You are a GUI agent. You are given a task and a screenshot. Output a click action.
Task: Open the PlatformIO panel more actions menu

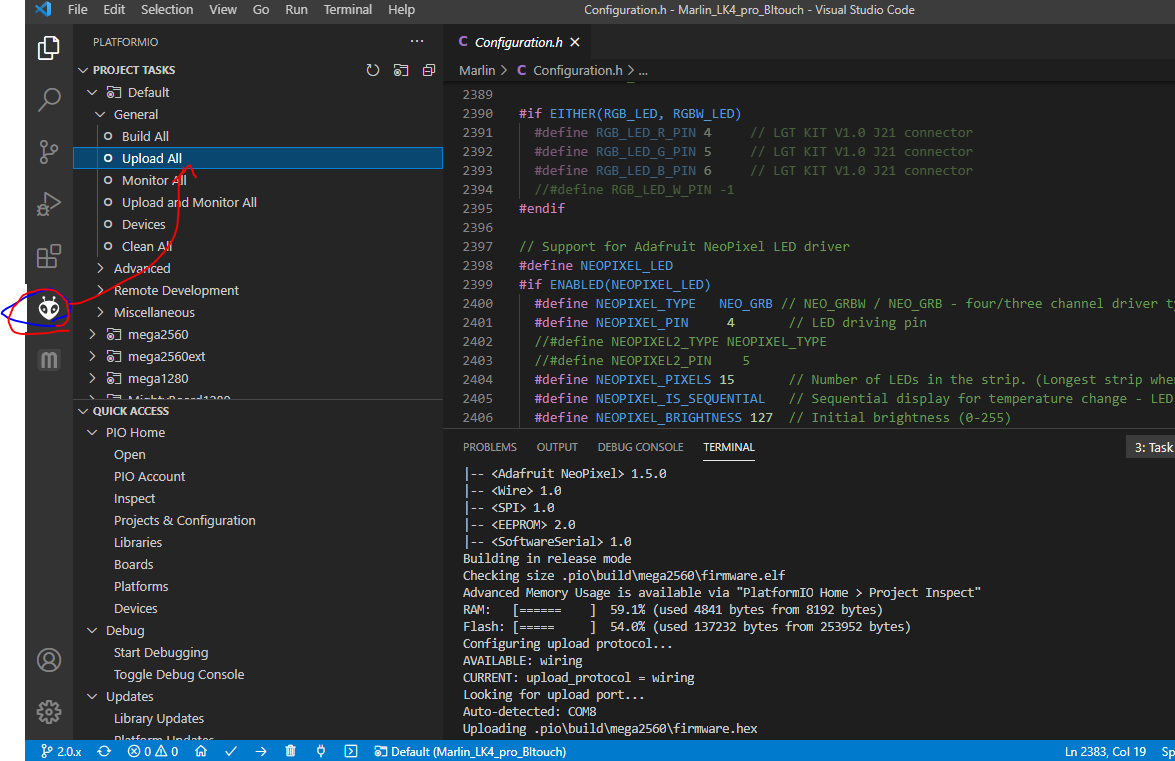(x=417, y=41)
